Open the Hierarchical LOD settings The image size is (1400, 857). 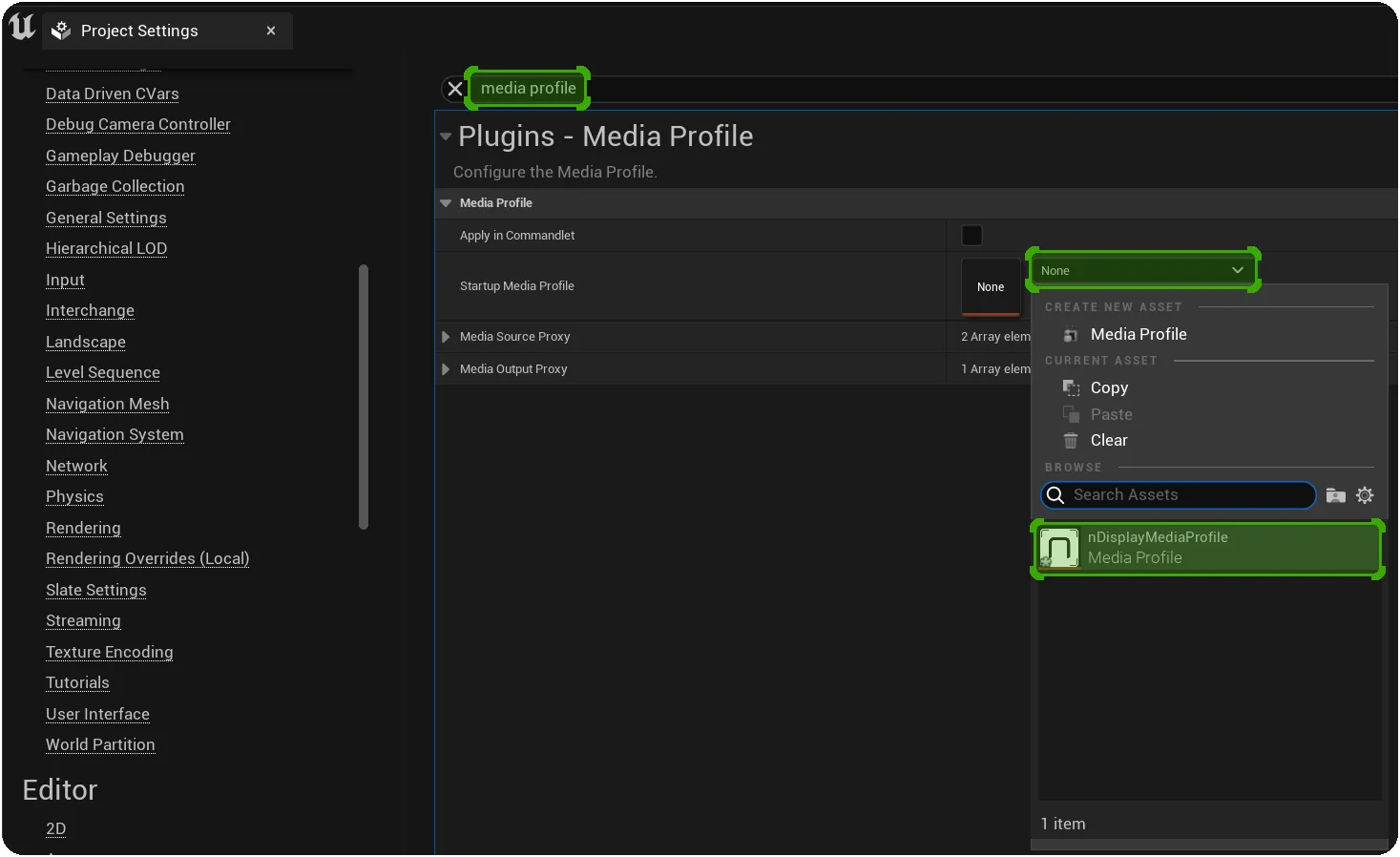coord(107,248)
